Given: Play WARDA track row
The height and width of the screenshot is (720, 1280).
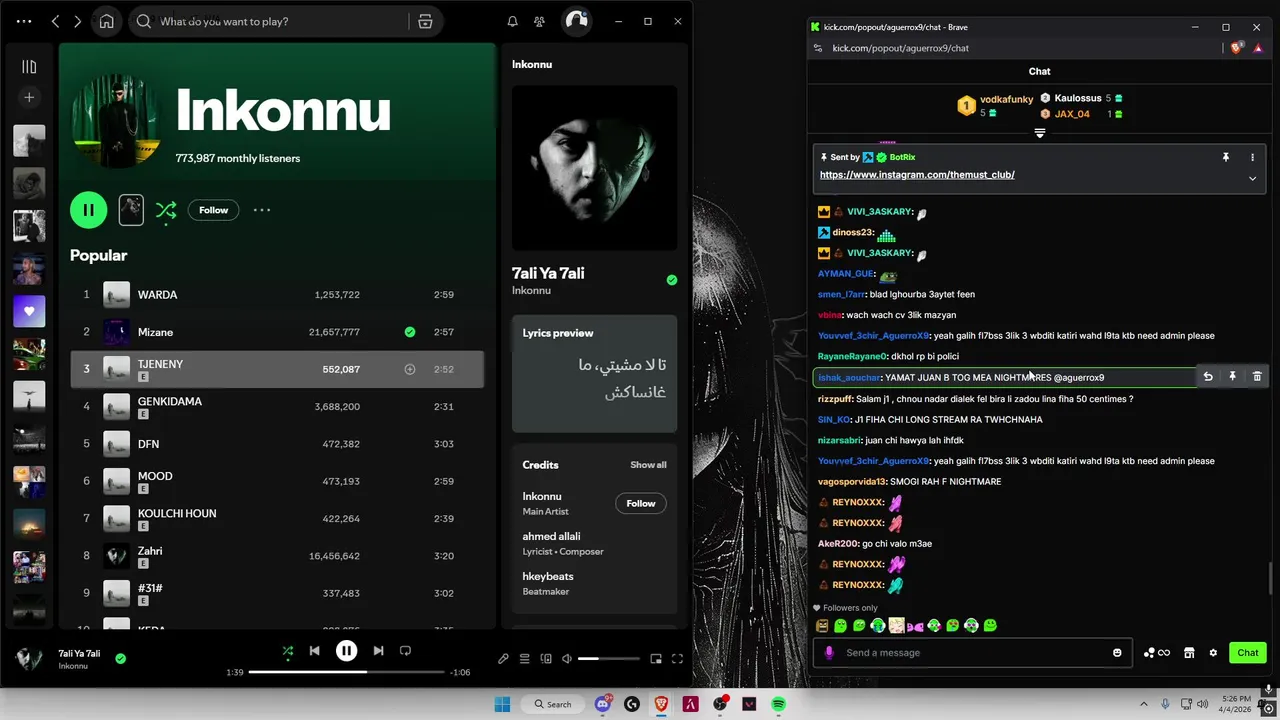Looking at the screenshot, I should (x=277, y=294).
